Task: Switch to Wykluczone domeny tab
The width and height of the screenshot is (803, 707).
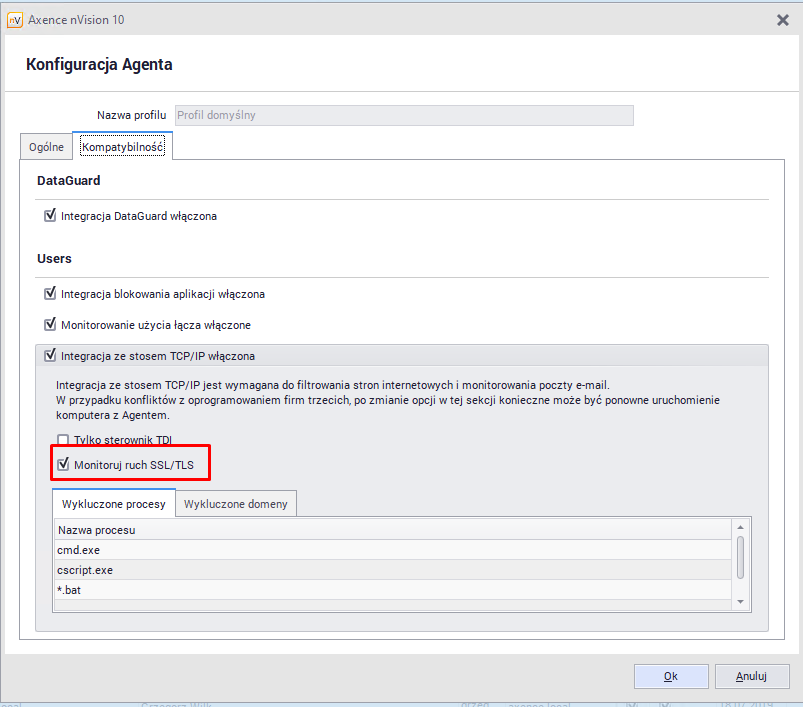Action: 235,504
